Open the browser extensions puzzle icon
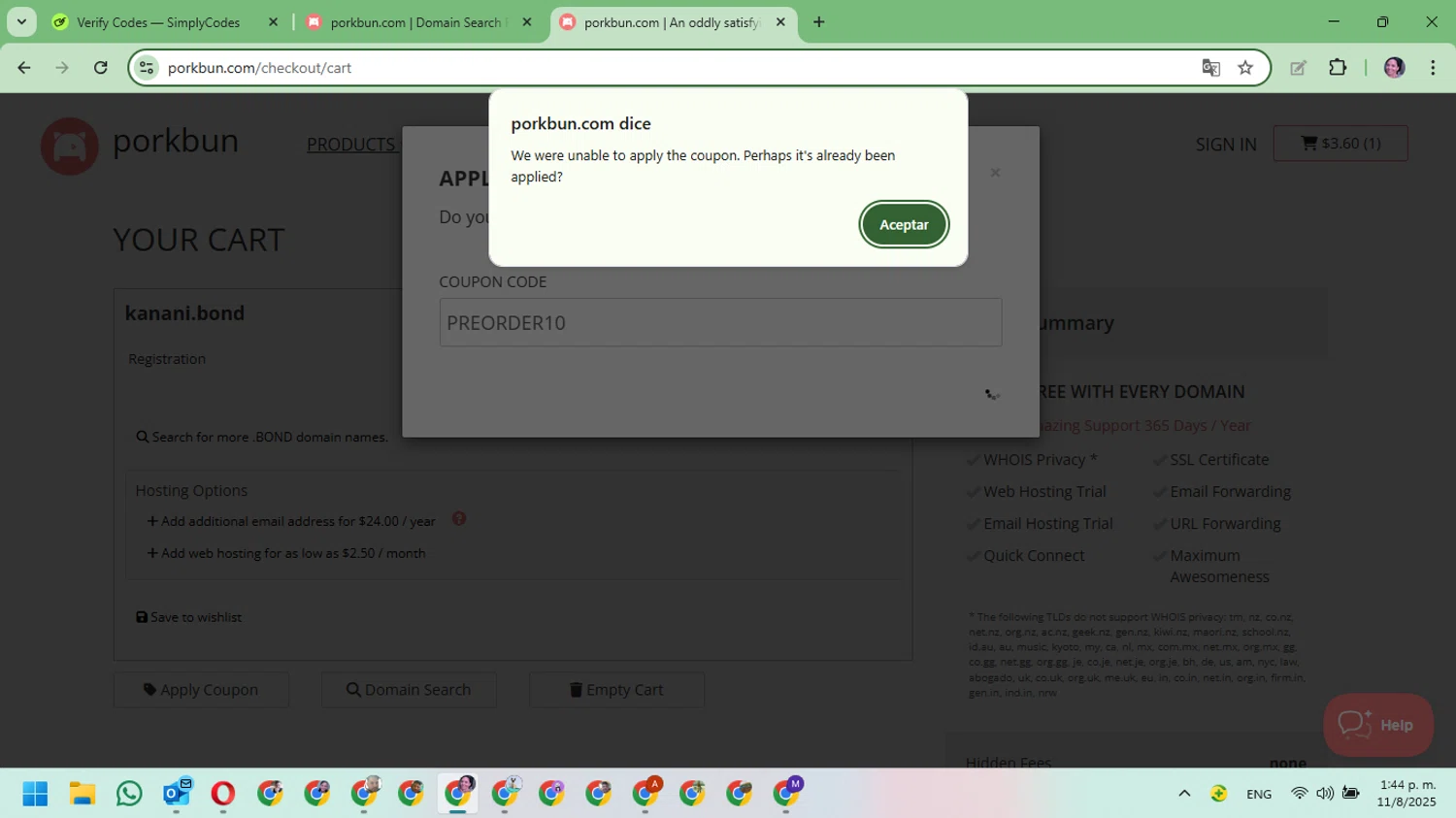This screenshot has height=818, width=1456. click(1338, 68)
